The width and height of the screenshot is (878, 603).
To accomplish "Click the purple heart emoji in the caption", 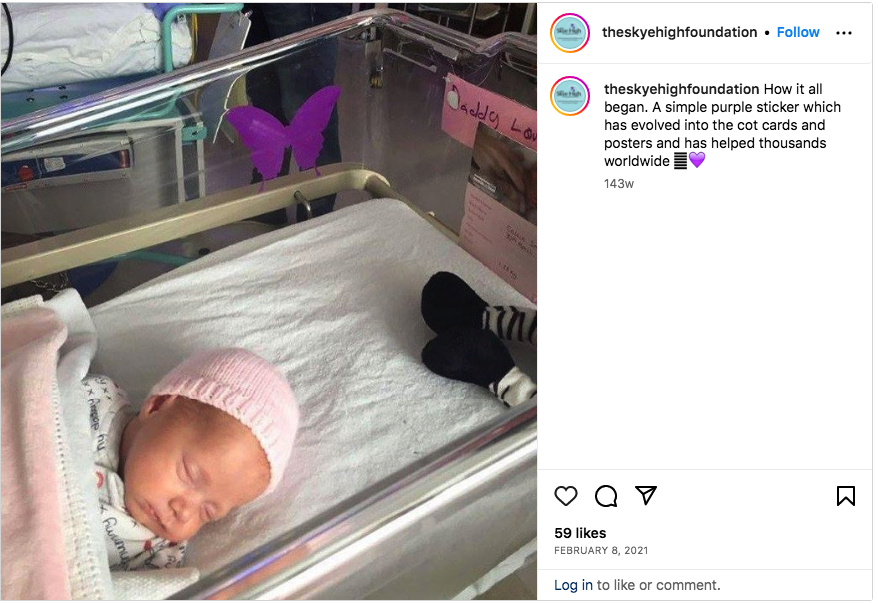I will [697, 161].
